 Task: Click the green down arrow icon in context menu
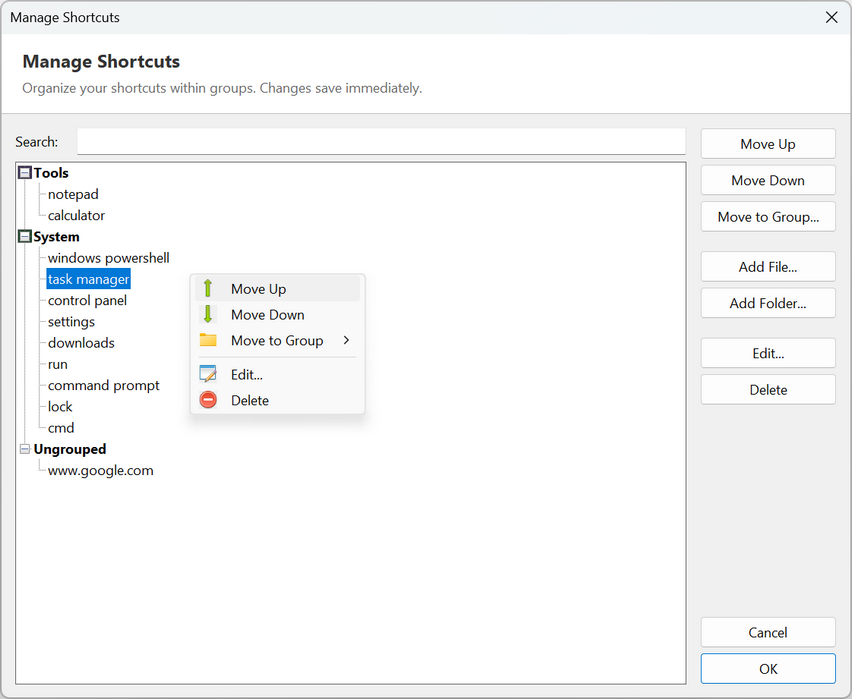click(208, 314)
